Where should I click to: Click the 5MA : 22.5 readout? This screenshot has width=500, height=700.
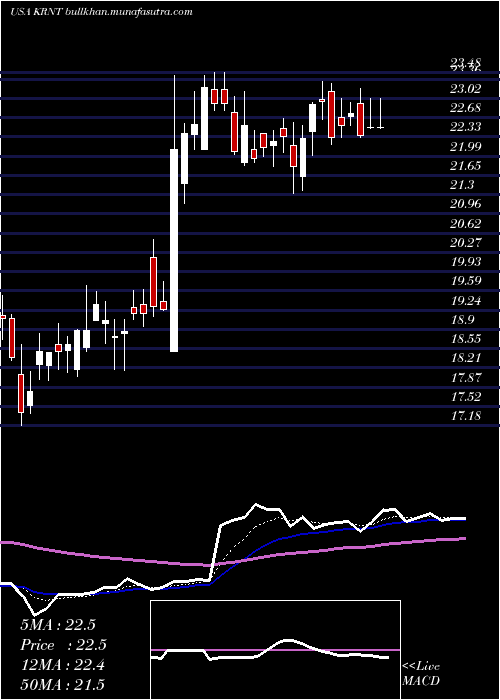[58, 625]
